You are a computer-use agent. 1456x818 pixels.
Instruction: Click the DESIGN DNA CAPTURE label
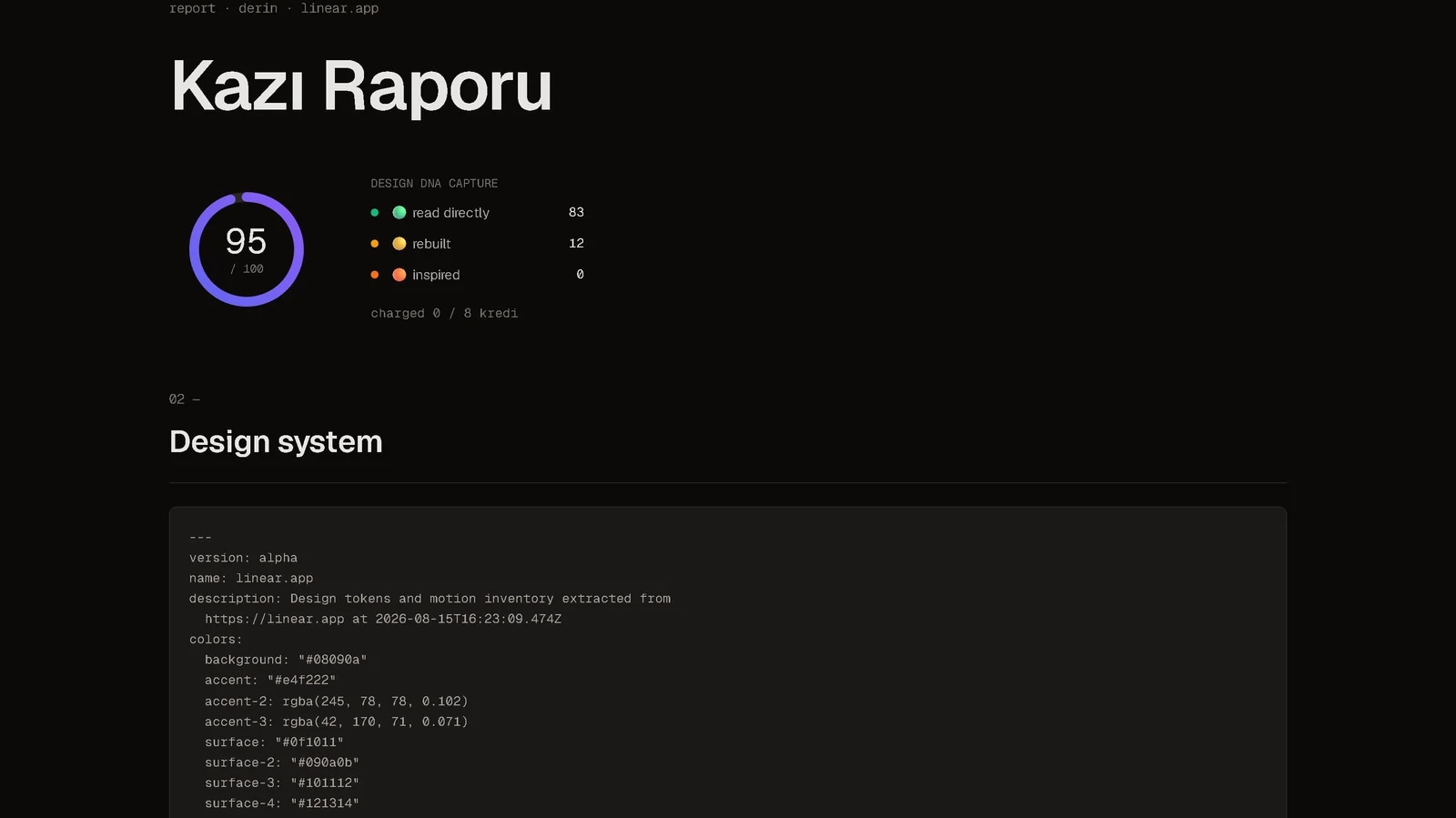(434, 183)
